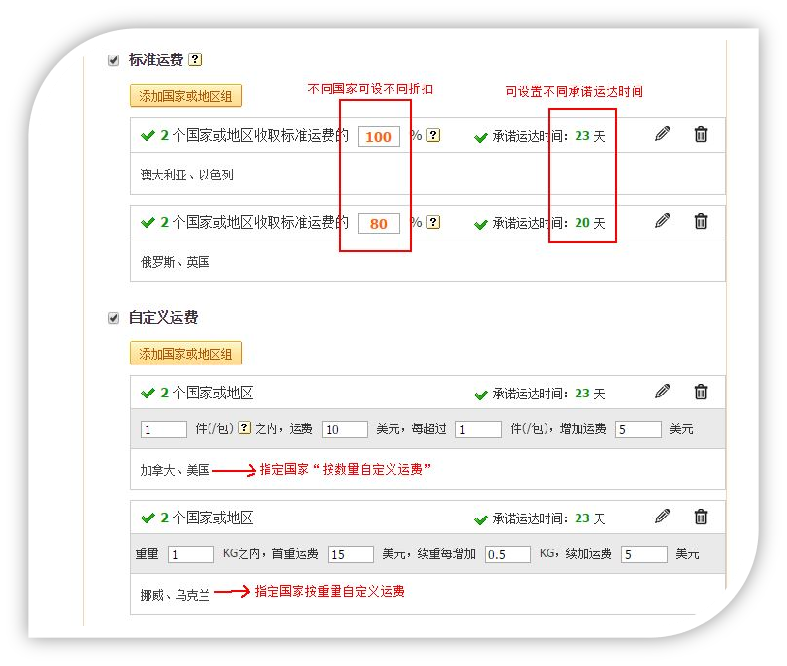Edit the 澳大利亚、以色列 shipping group with pencil icon
The width and height of the screenshot is (787, 666).
point(663,134)
